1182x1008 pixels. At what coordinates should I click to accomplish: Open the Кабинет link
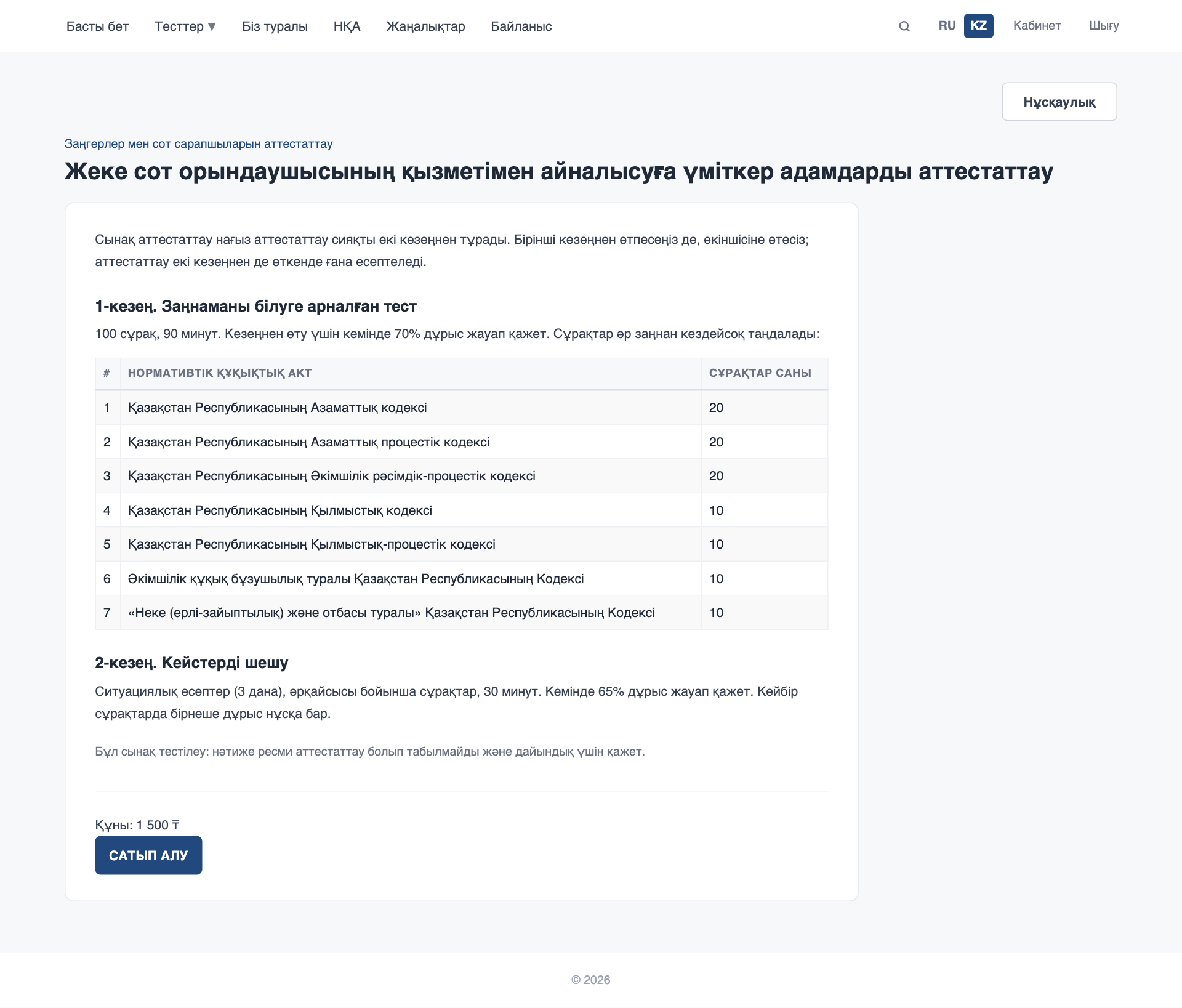click(1037, 26)
